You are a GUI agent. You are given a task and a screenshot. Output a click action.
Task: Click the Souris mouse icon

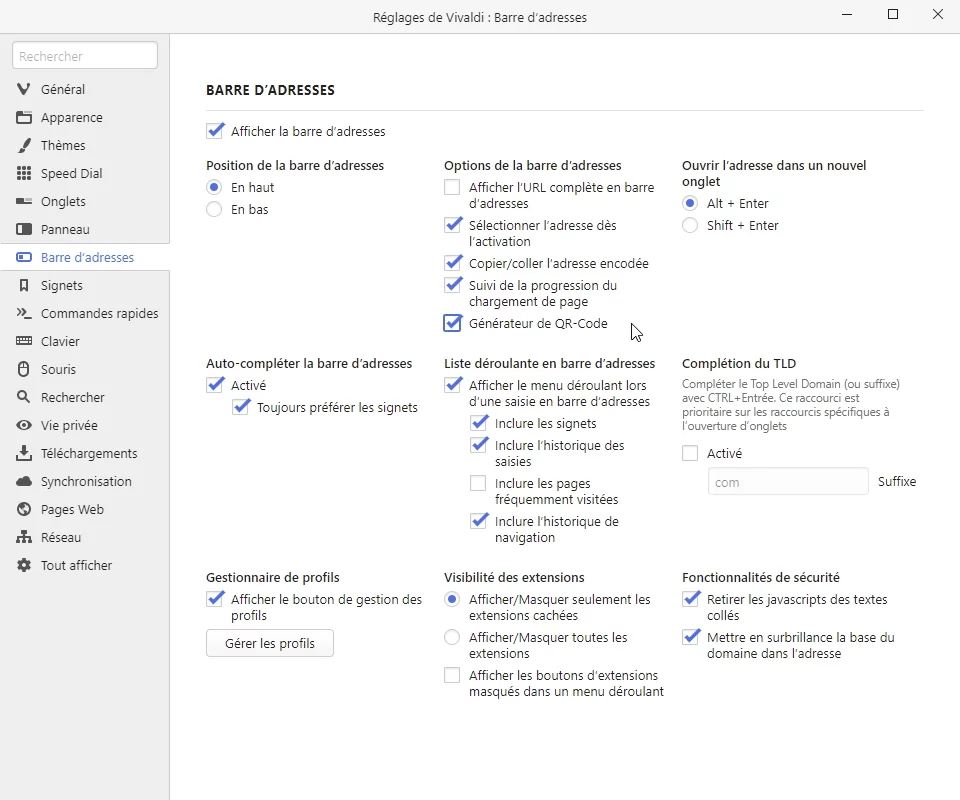tap(24, 370)
